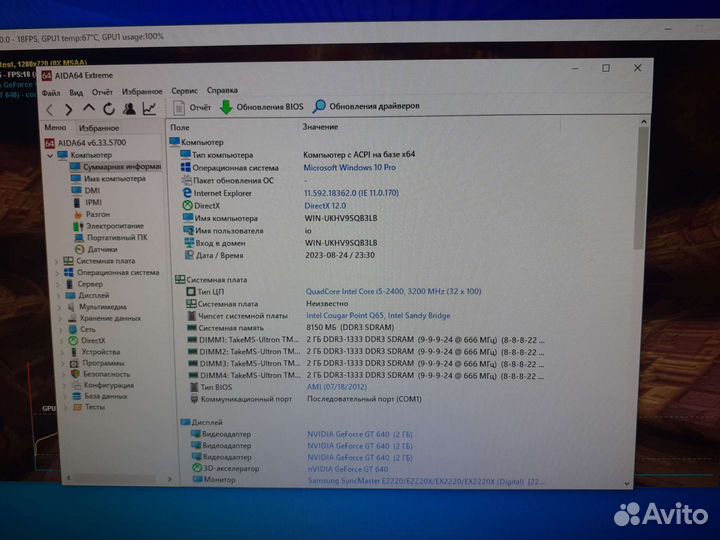The height and width of the screenshot is (540, 720).
Task: Click right scroll arrow under sidebar tree
Action: [x=169, y=479]
